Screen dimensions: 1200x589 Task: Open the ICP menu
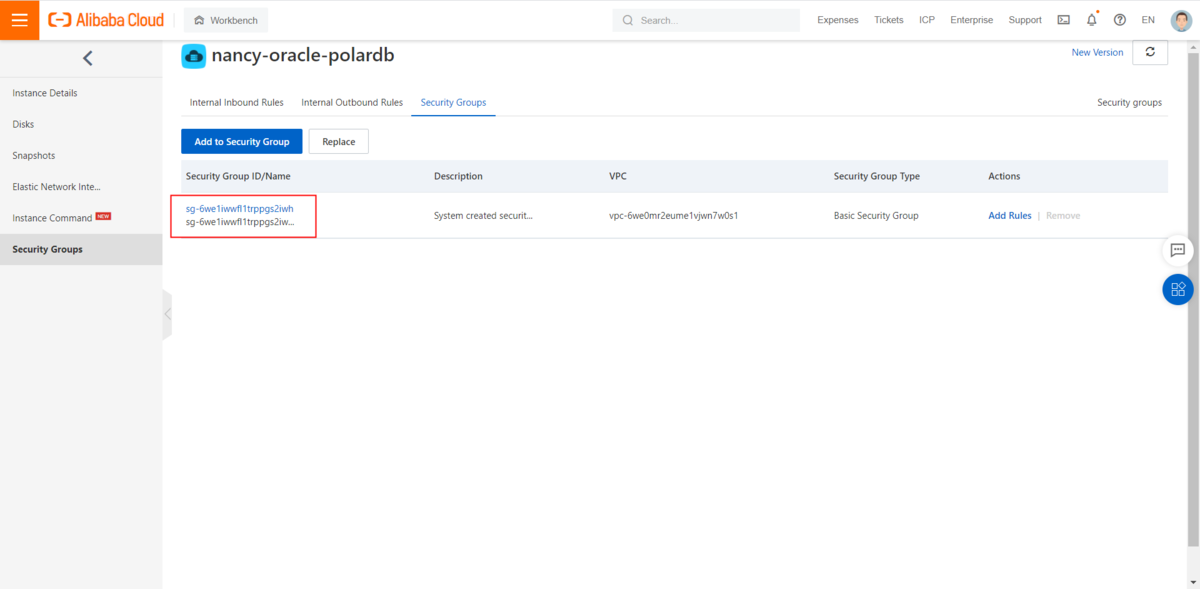[x=927, y=20]
